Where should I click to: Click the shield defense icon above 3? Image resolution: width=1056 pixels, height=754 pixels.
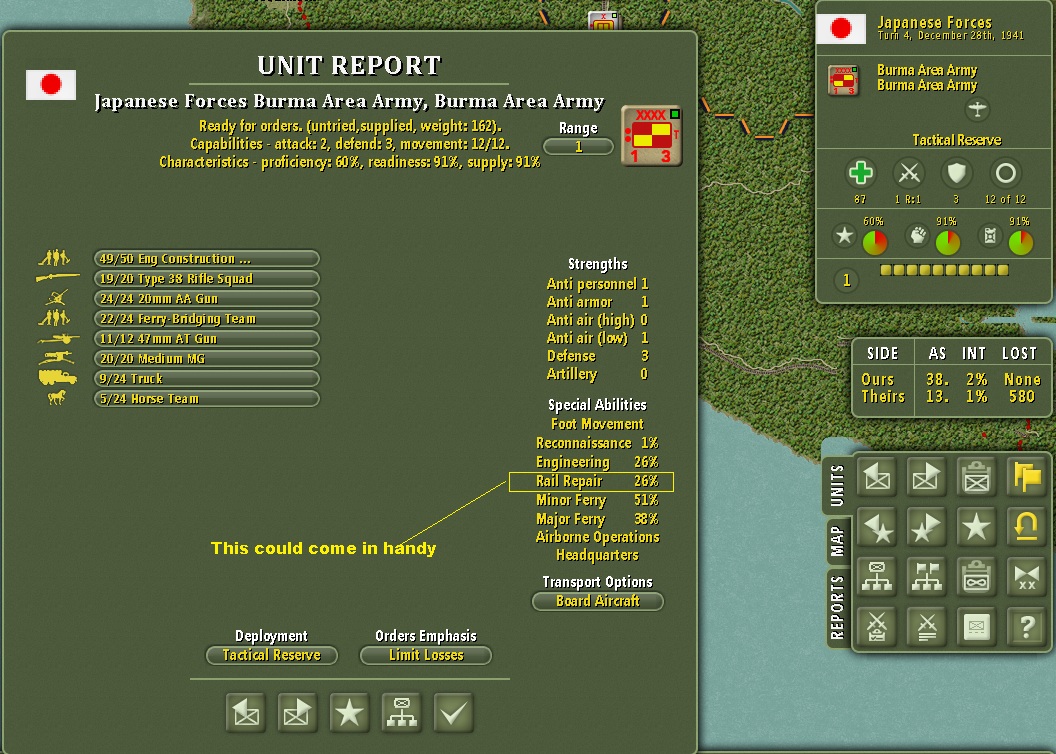point(956,173)
